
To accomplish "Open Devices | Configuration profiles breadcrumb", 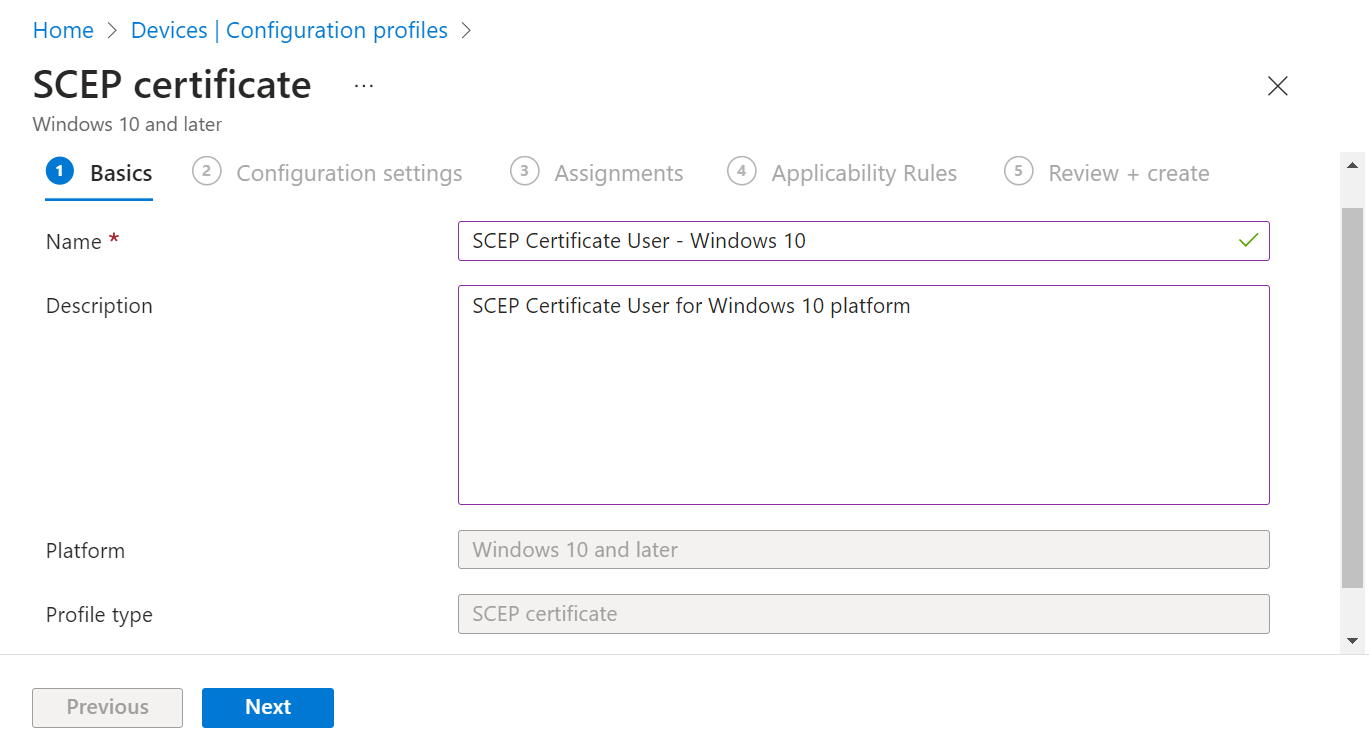I will (289, 30).
